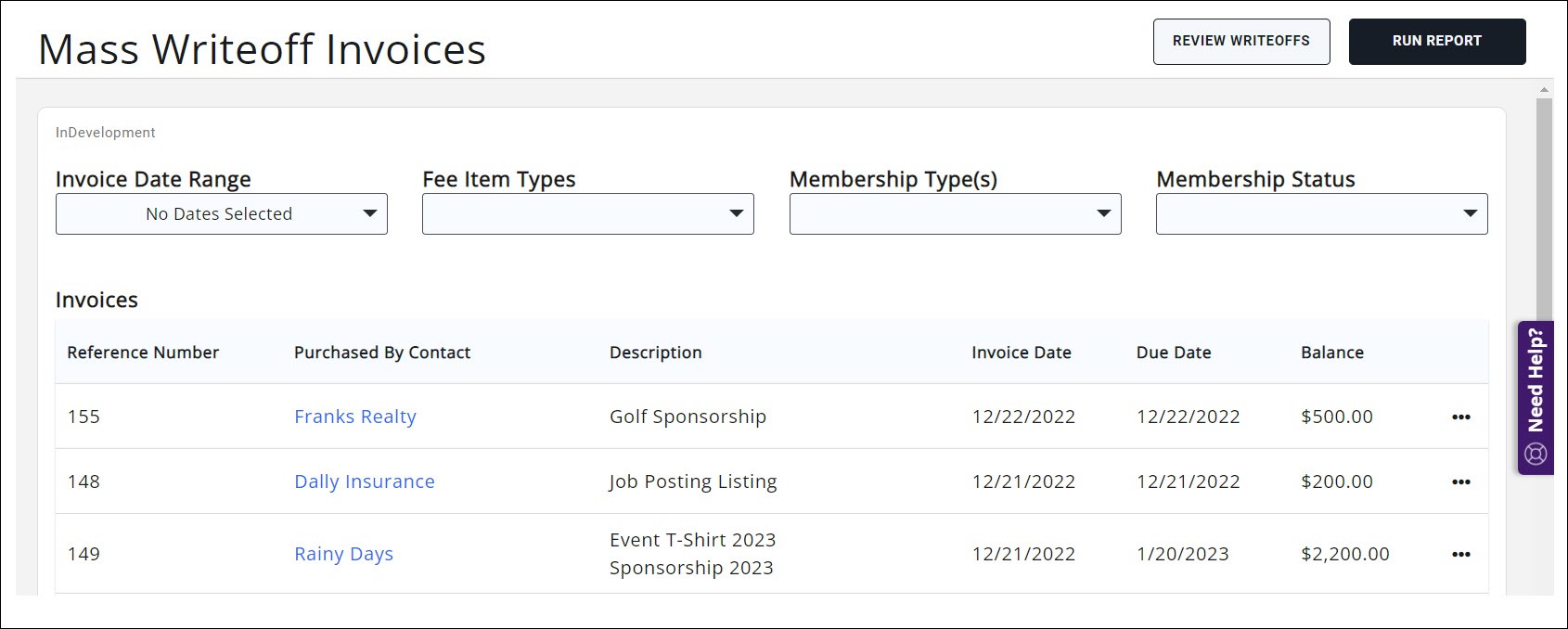Click the Invoice Date column header
The height and width of the screenshot is (629, 1568).
[1021, 353]
